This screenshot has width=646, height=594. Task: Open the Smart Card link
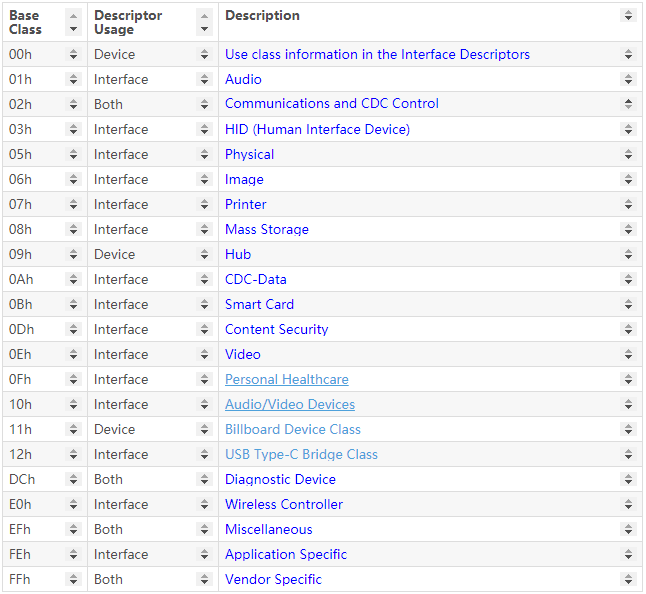pyautogui.click(x=259, y=304)
